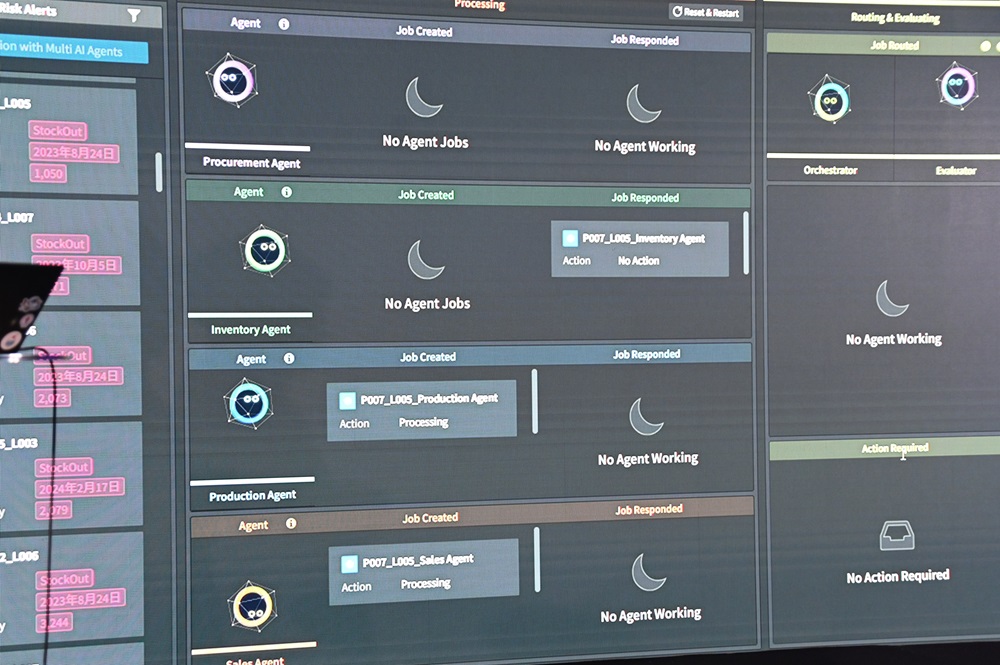The height and width of the screenshot is (665, 1000).
Task: Select checkbox on P007_L005_Sales Agent job card
Action: tap(349, 563)
